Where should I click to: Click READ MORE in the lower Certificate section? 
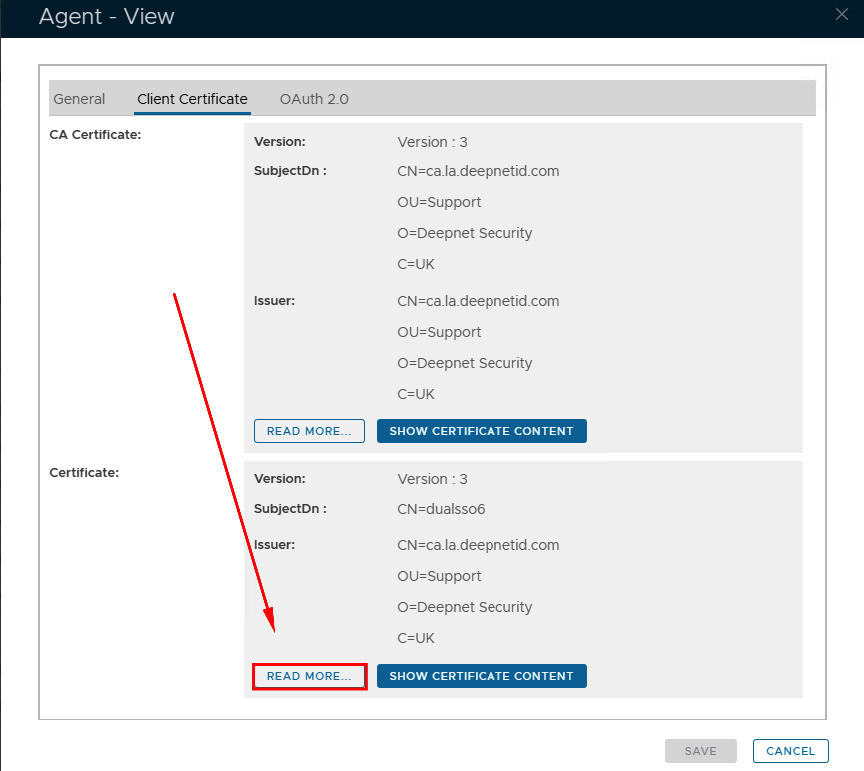[309, 676]
